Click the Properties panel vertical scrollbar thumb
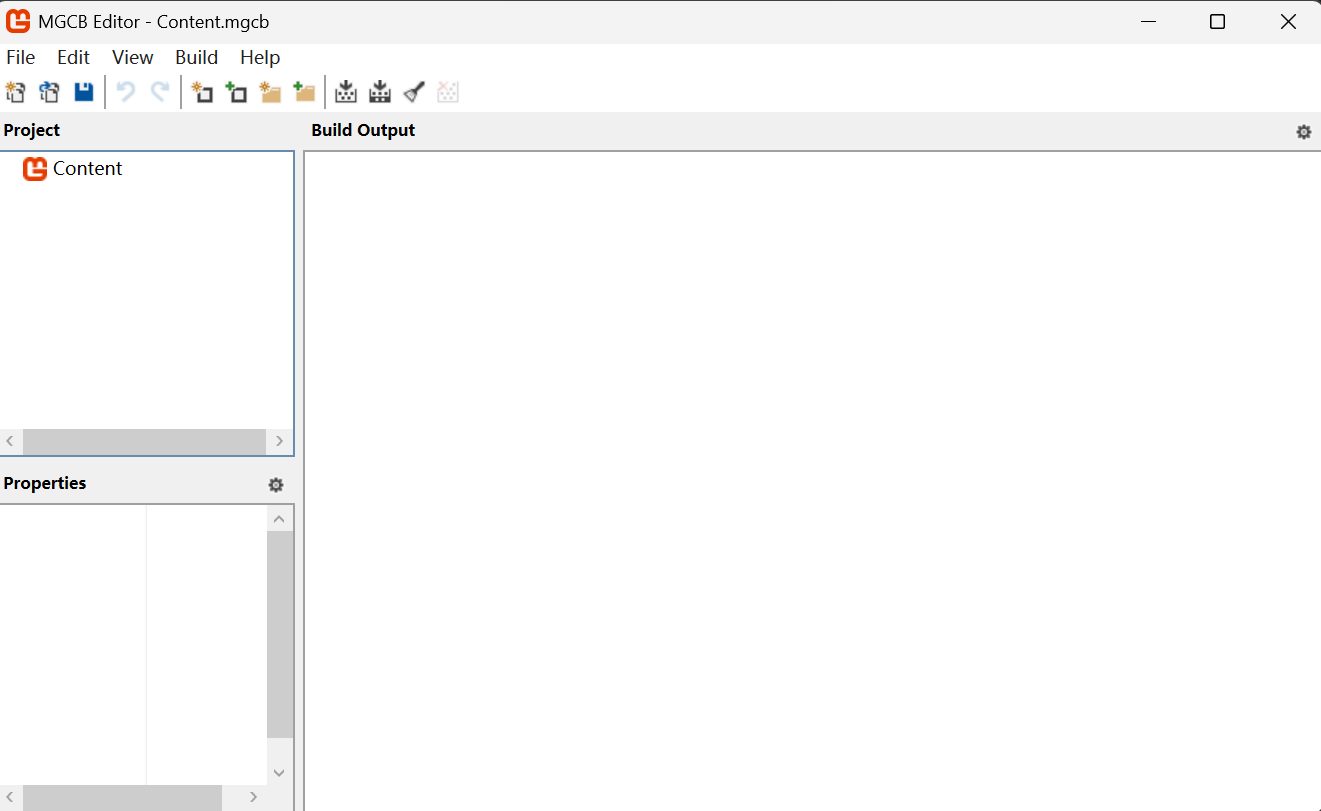Viewport: 1321px width, 811px height. [x=279, y=634]
